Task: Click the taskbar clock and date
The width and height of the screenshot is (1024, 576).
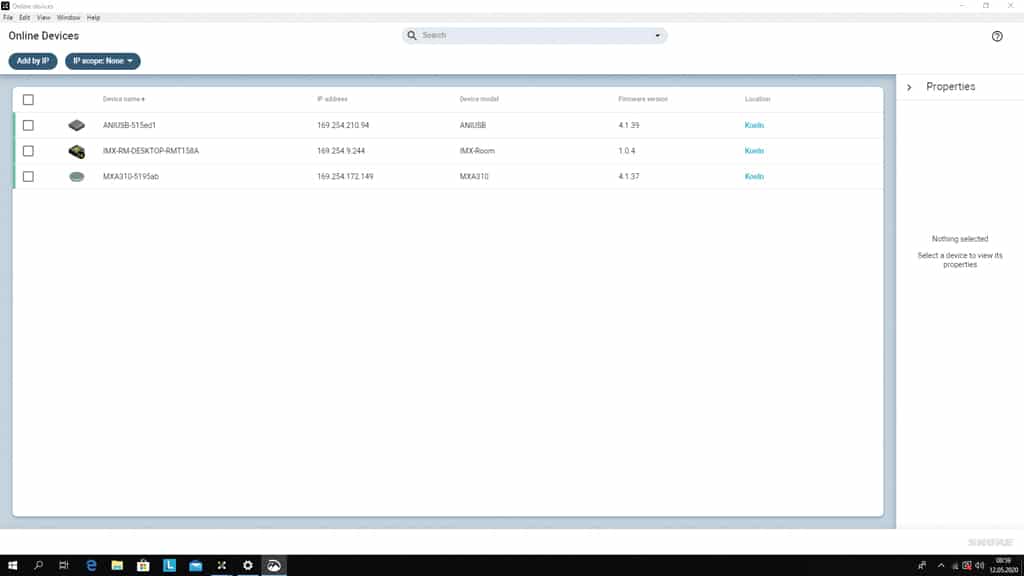Action: (x=1004, y=566)
